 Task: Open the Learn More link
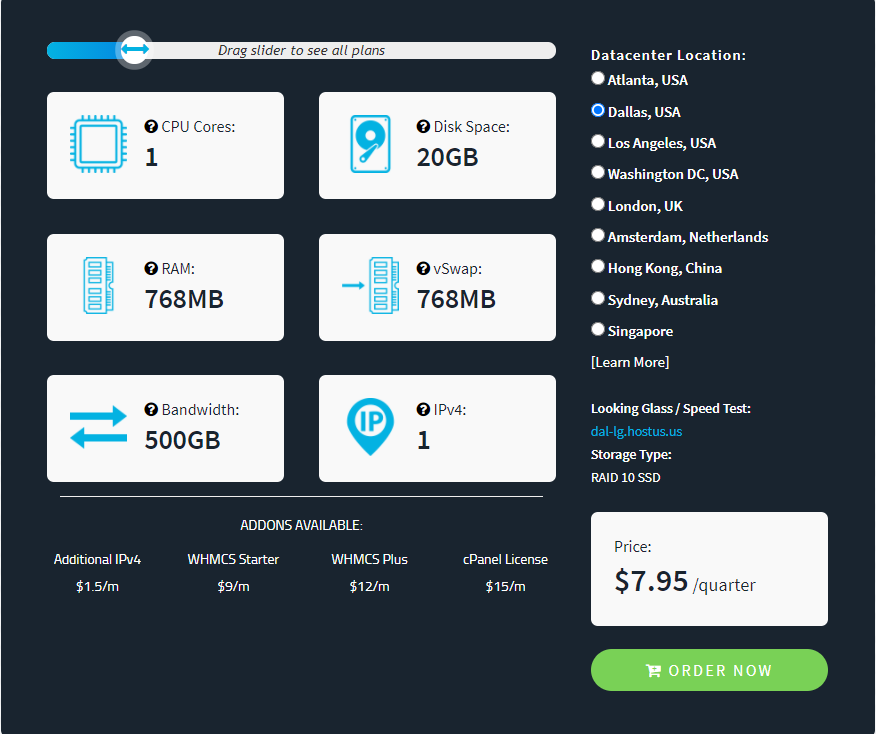coord(630,362)
